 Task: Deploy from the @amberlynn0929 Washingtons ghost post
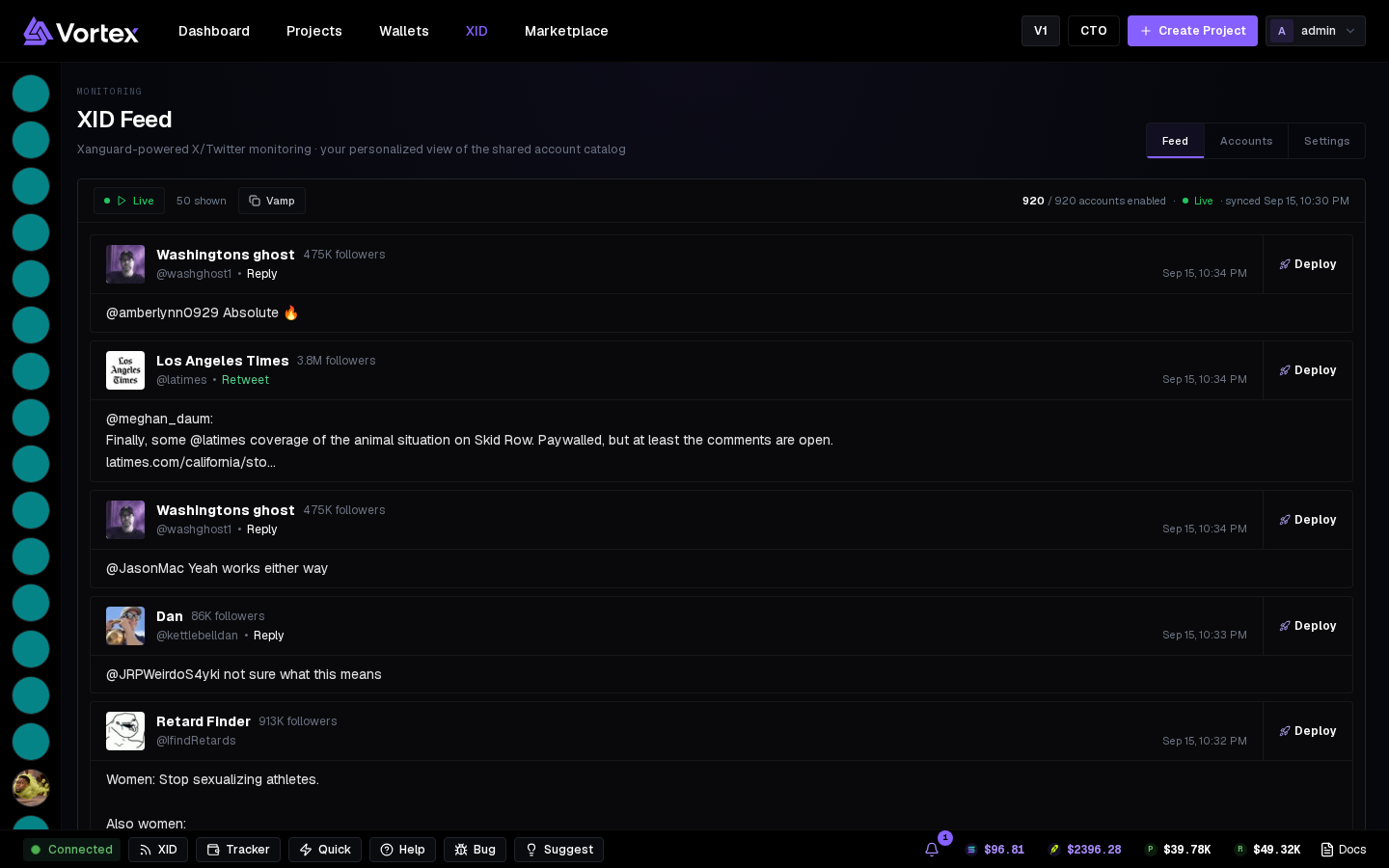tap(1308, 264)
